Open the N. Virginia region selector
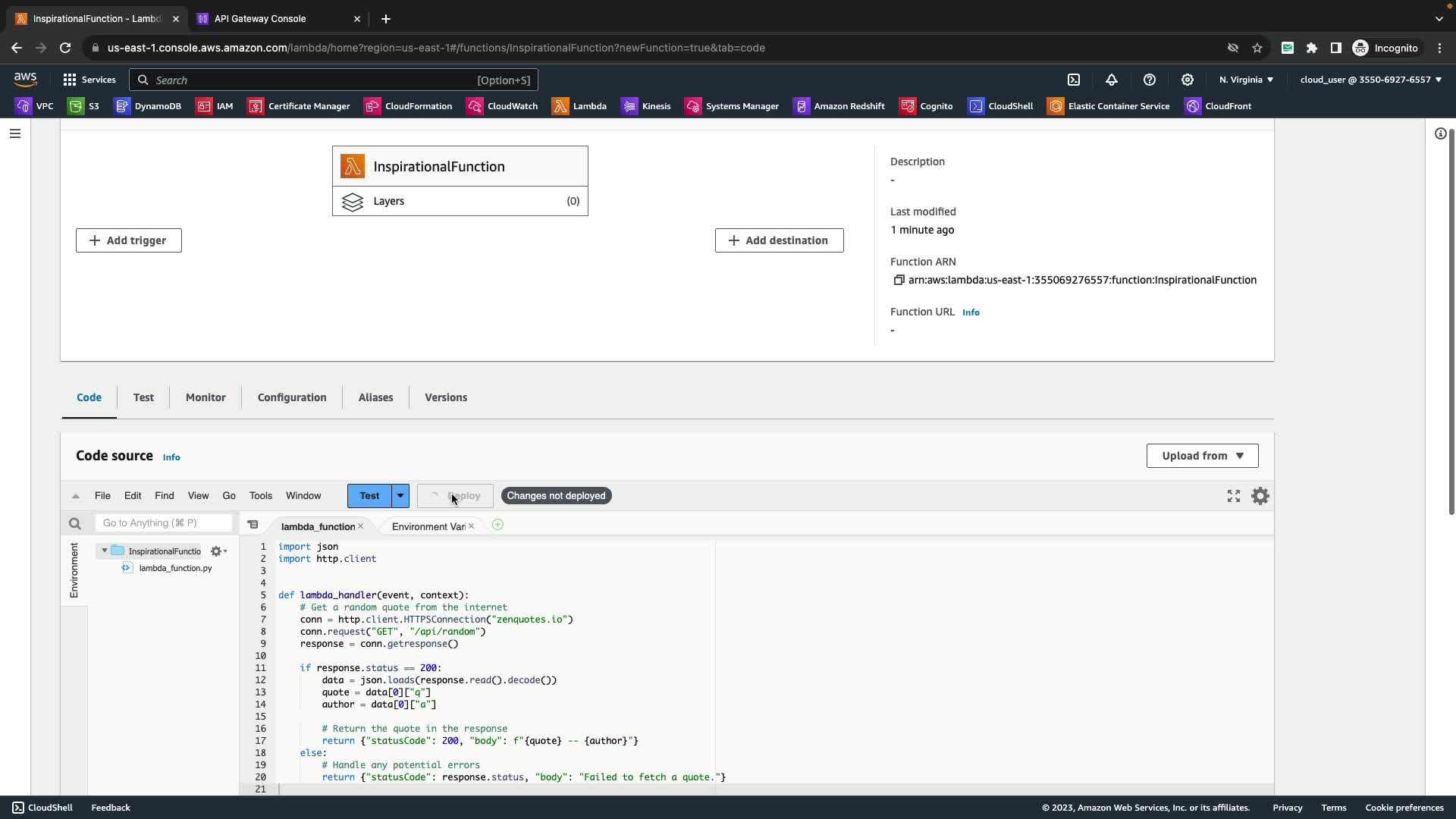The height and width of the screenshot is (819, 1456). [x=1246, y=80]
